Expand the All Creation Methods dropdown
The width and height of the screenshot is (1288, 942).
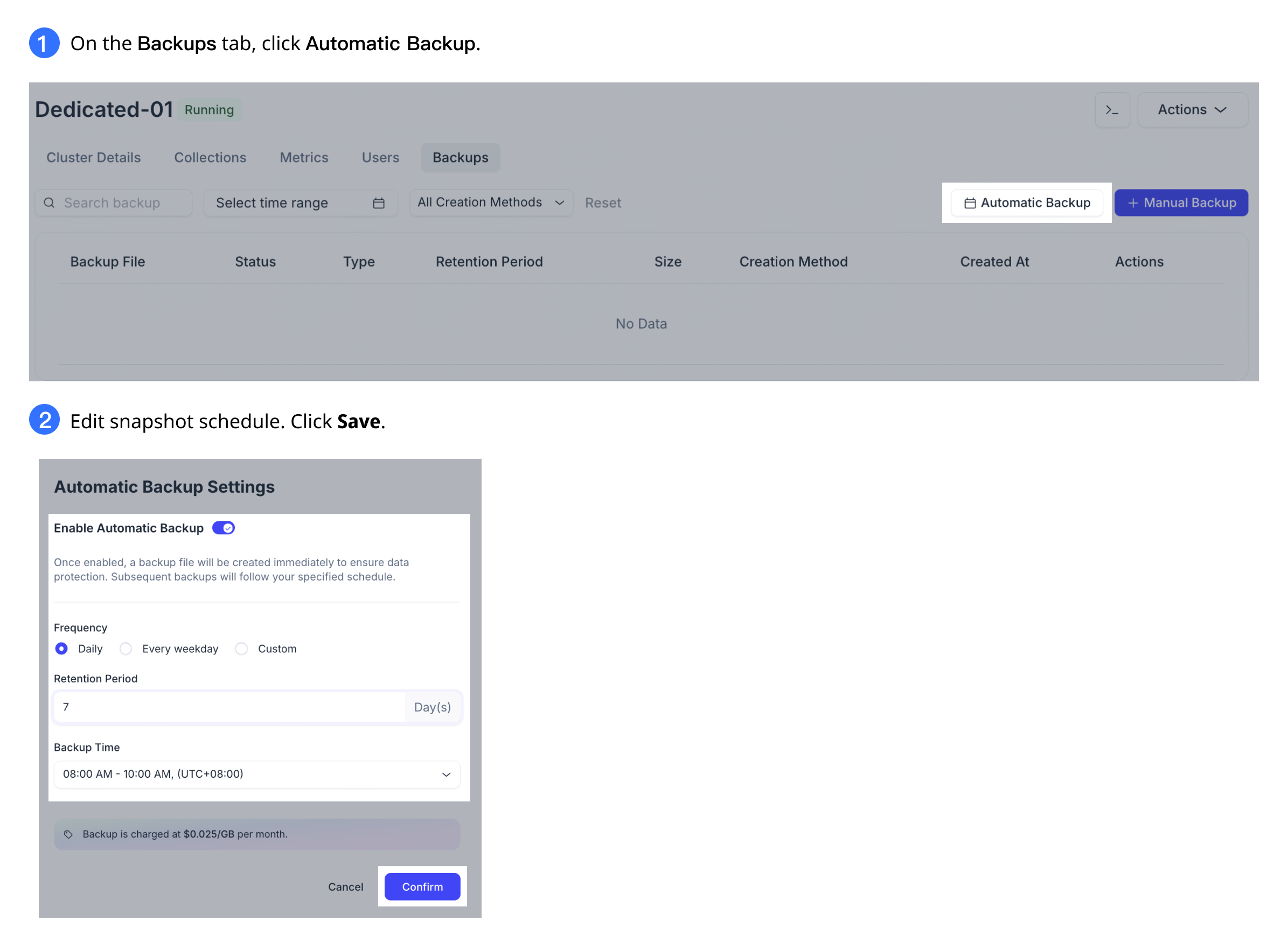(491, 201)
